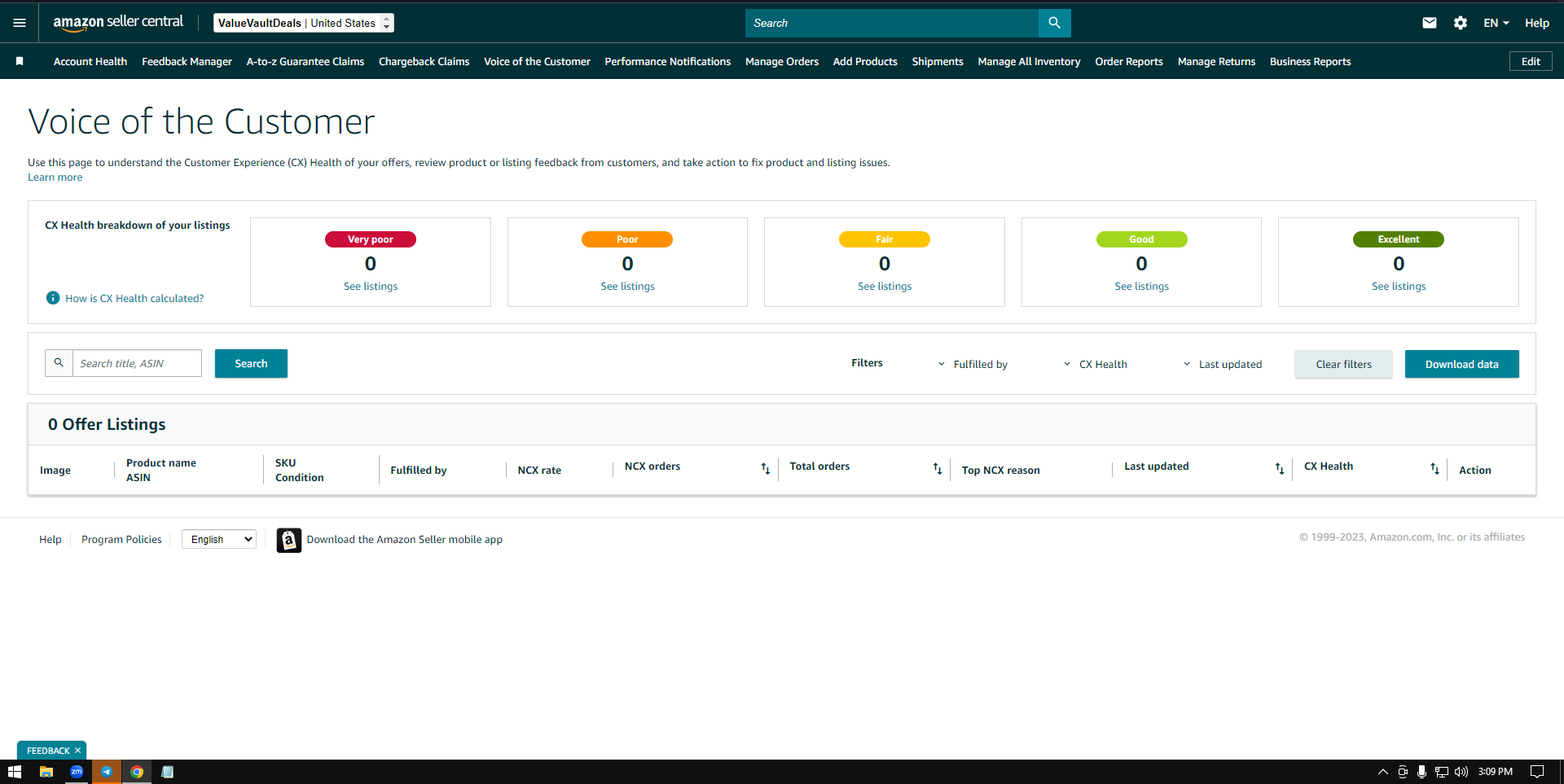Viewport: 1564px width, 784px height.
Task: Sort by Last updated column arrows
Action: (x=1279, y=468)
